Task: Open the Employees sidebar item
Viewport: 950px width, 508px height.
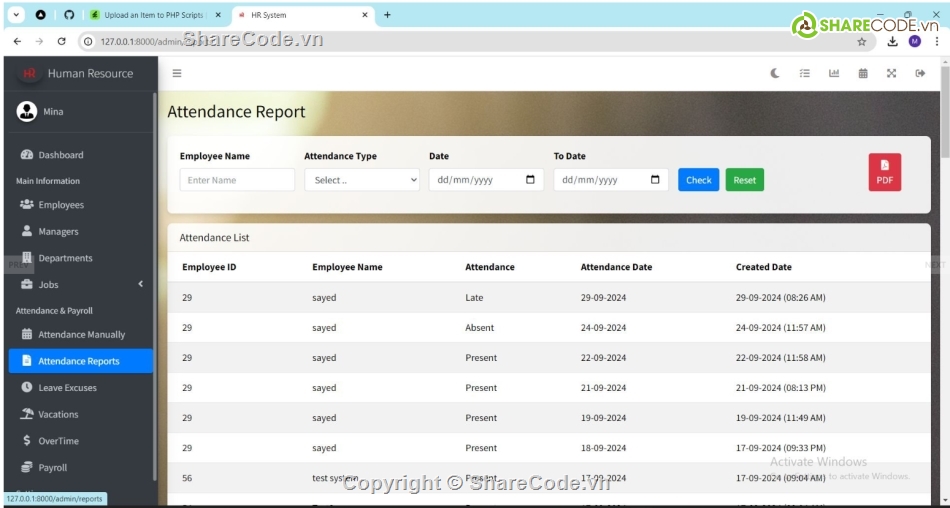Action: coord(80,205)
